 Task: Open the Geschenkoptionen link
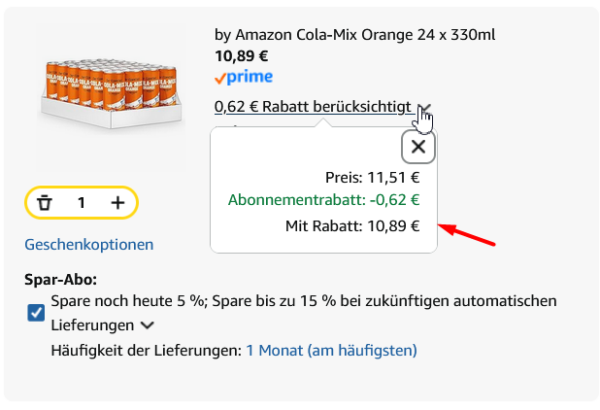pyautogui.click(x=89, y=244)
